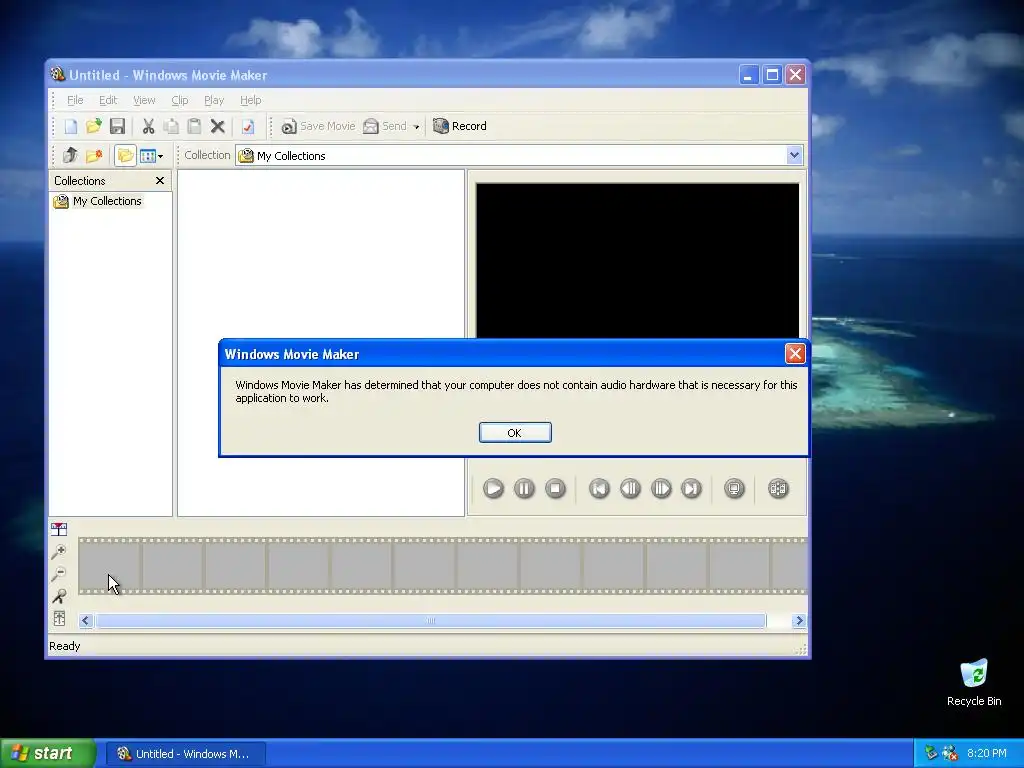Click the New Collection folder icon

click(x=94, y=155)
